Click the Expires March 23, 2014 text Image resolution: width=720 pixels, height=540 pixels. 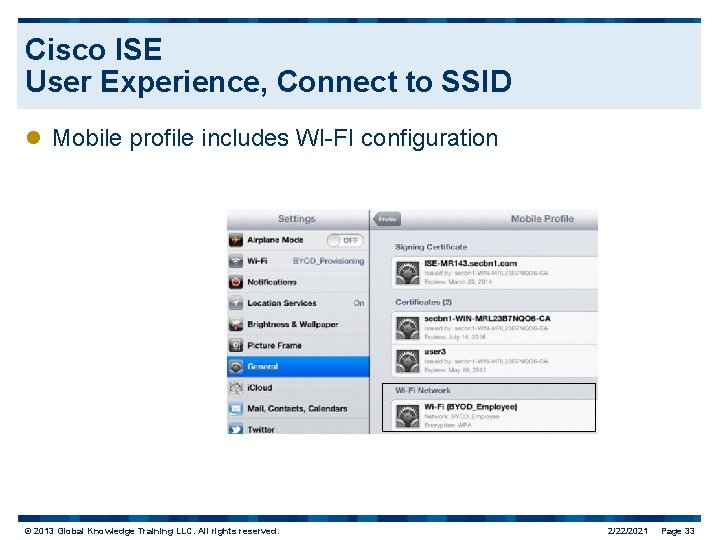click(458, 281)
